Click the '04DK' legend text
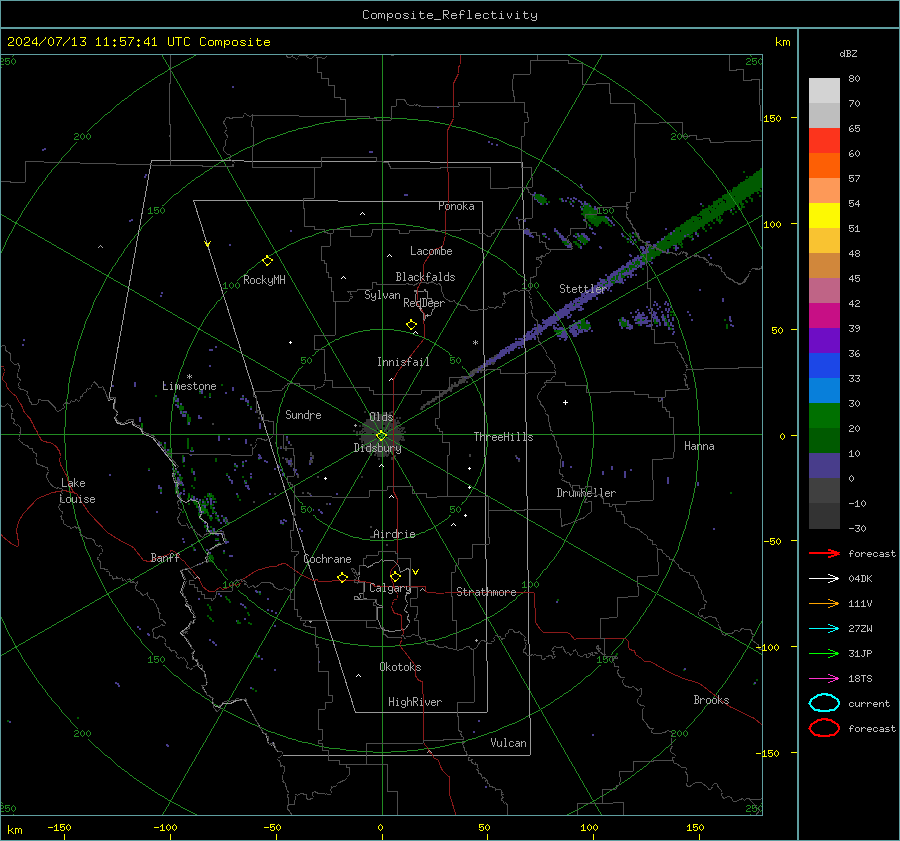 tap(860, 579)
